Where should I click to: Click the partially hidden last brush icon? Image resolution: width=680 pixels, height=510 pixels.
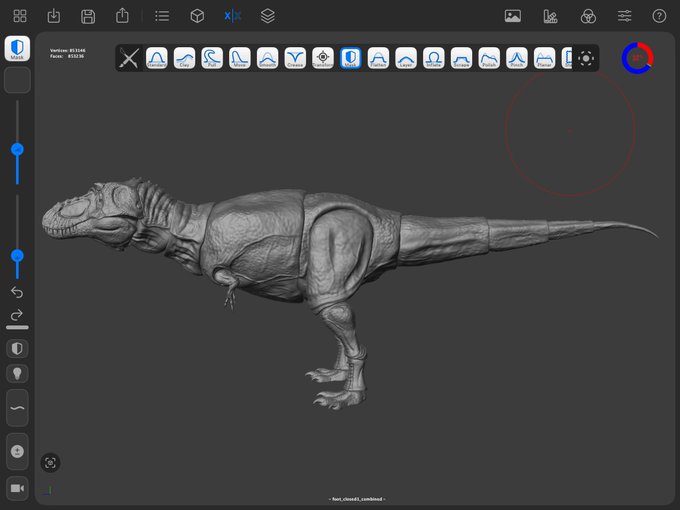[567, 58]
